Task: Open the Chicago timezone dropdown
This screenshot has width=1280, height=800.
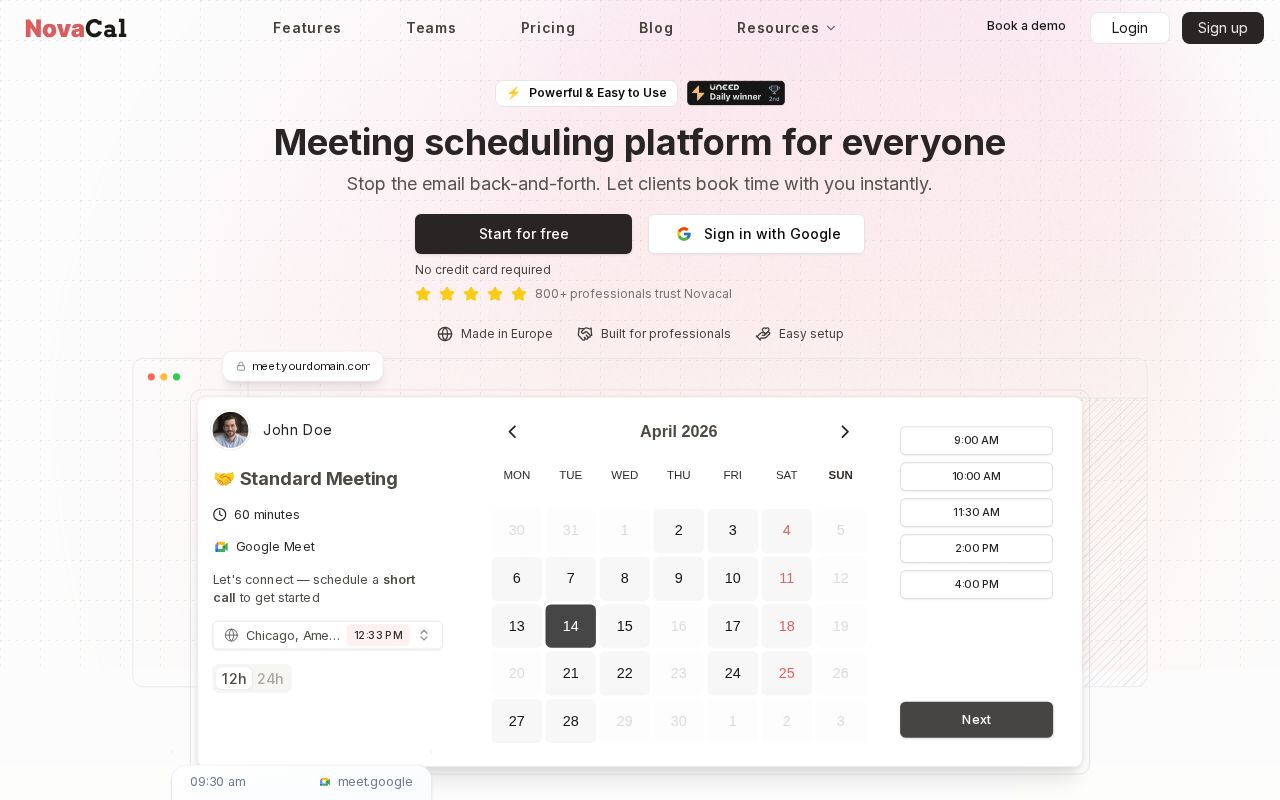Action: (x=327, y=635)
